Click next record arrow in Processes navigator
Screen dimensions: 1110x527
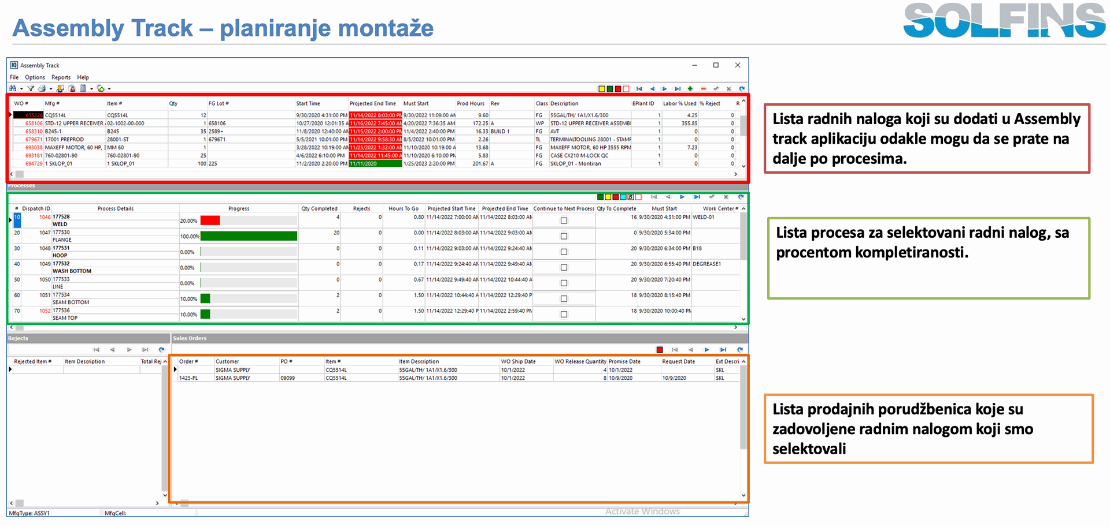[x=681, y=197]
